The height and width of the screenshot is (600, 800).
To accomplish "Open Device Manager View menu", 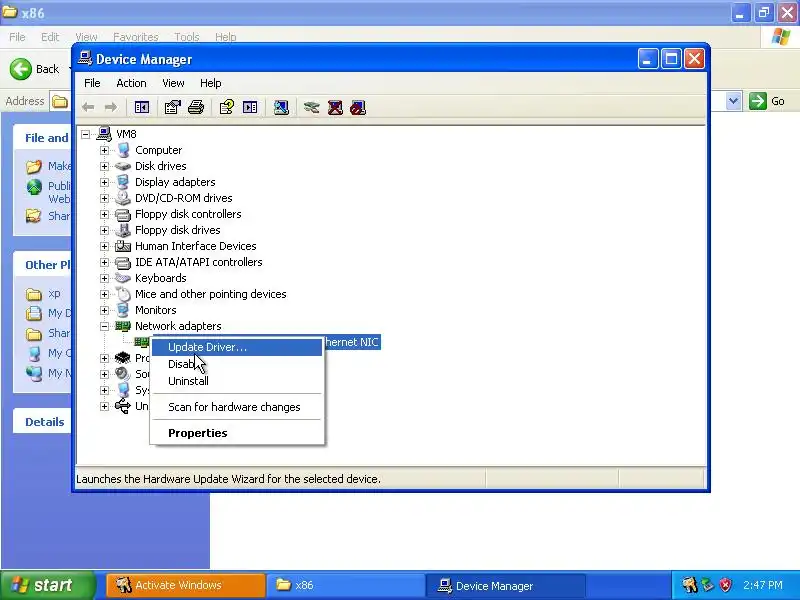I will (173, 83).
